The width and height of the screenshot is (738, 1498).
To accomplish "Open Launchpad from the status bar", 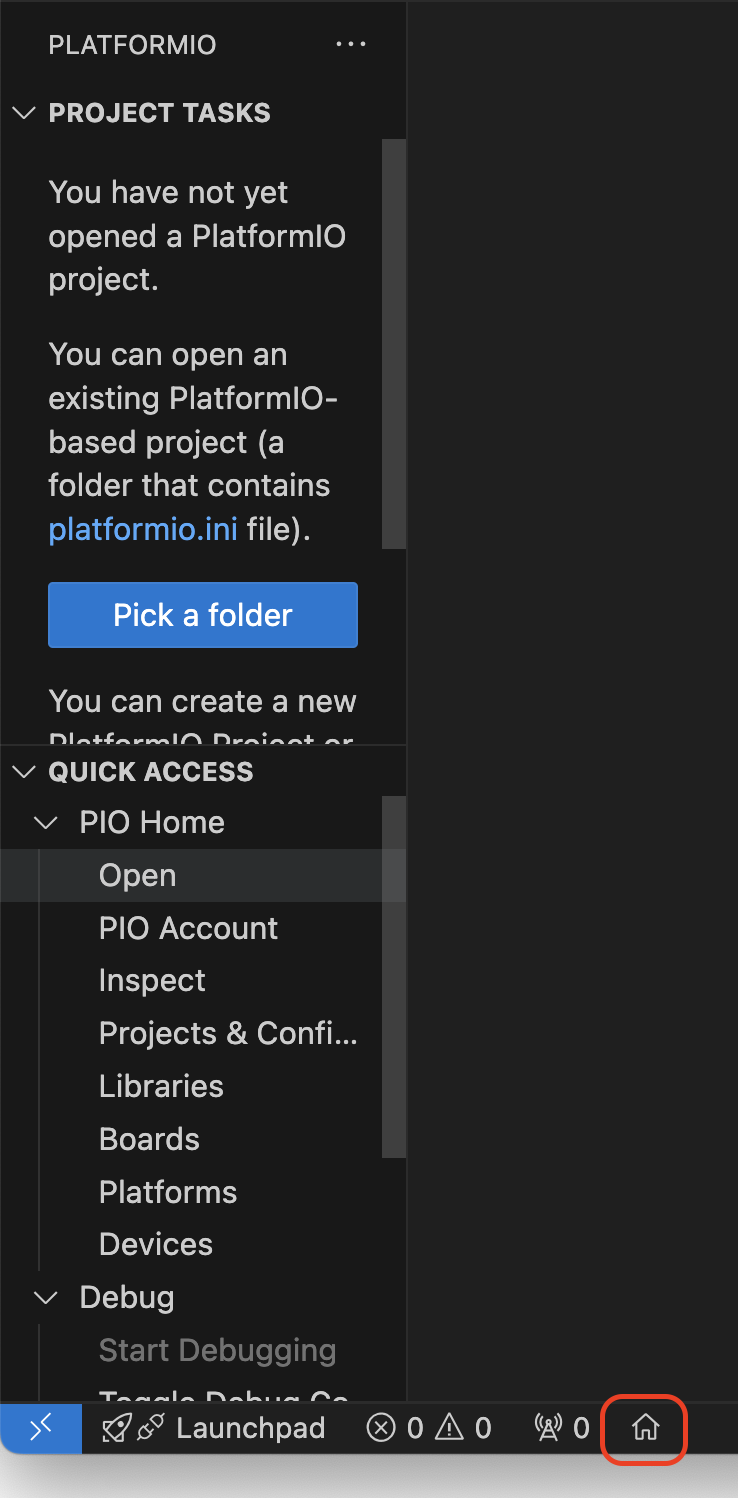I will pyautogui.click(x=250, y=1428).
